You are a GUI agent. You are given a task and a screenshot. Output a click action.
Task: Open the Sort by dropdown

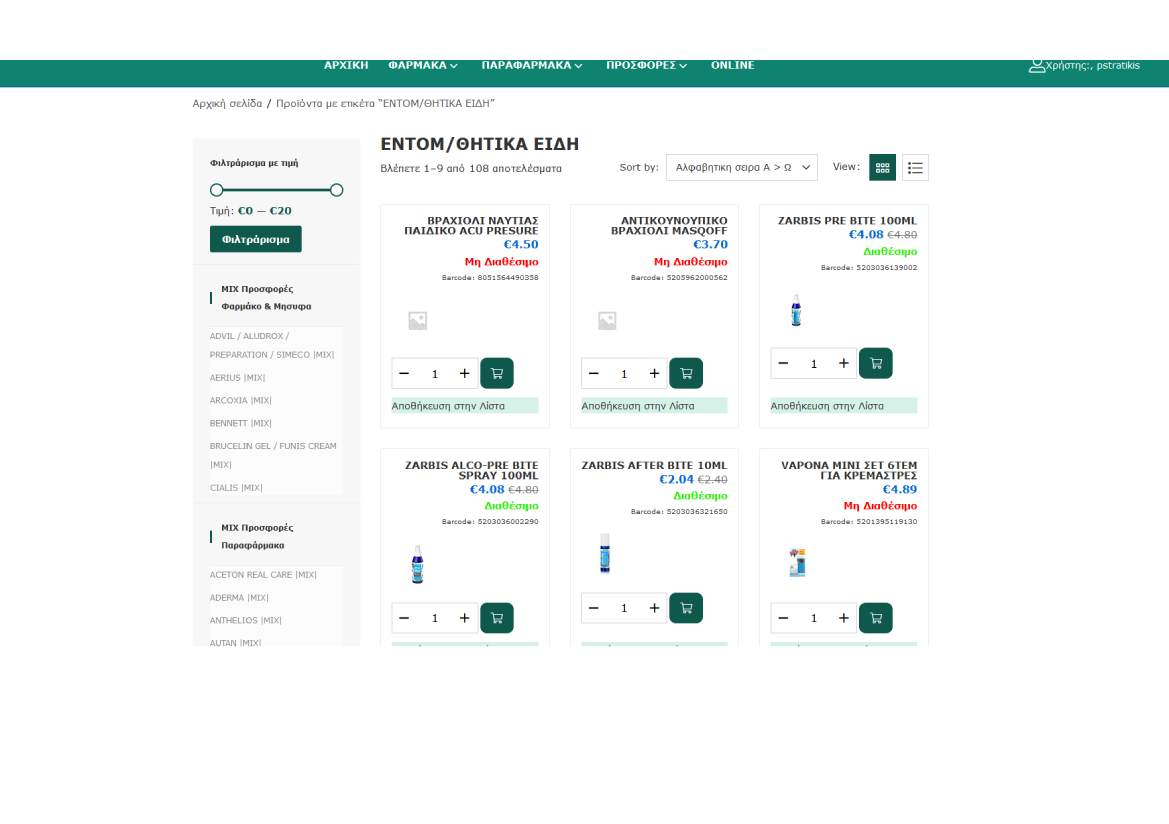tap(741, 168)
